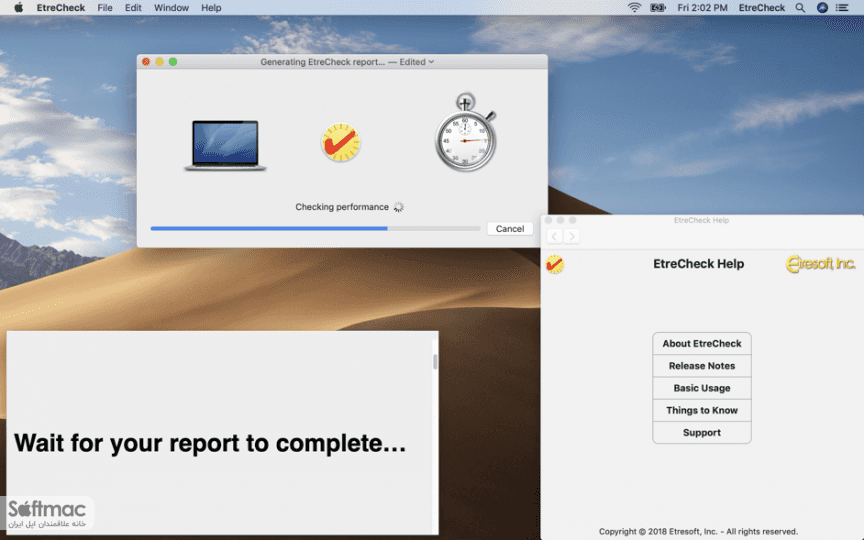Click the 'Generating EtreCheck report...' window title
Image resolution: width=864 pixels, height=540 pixels.
point(322,62)
